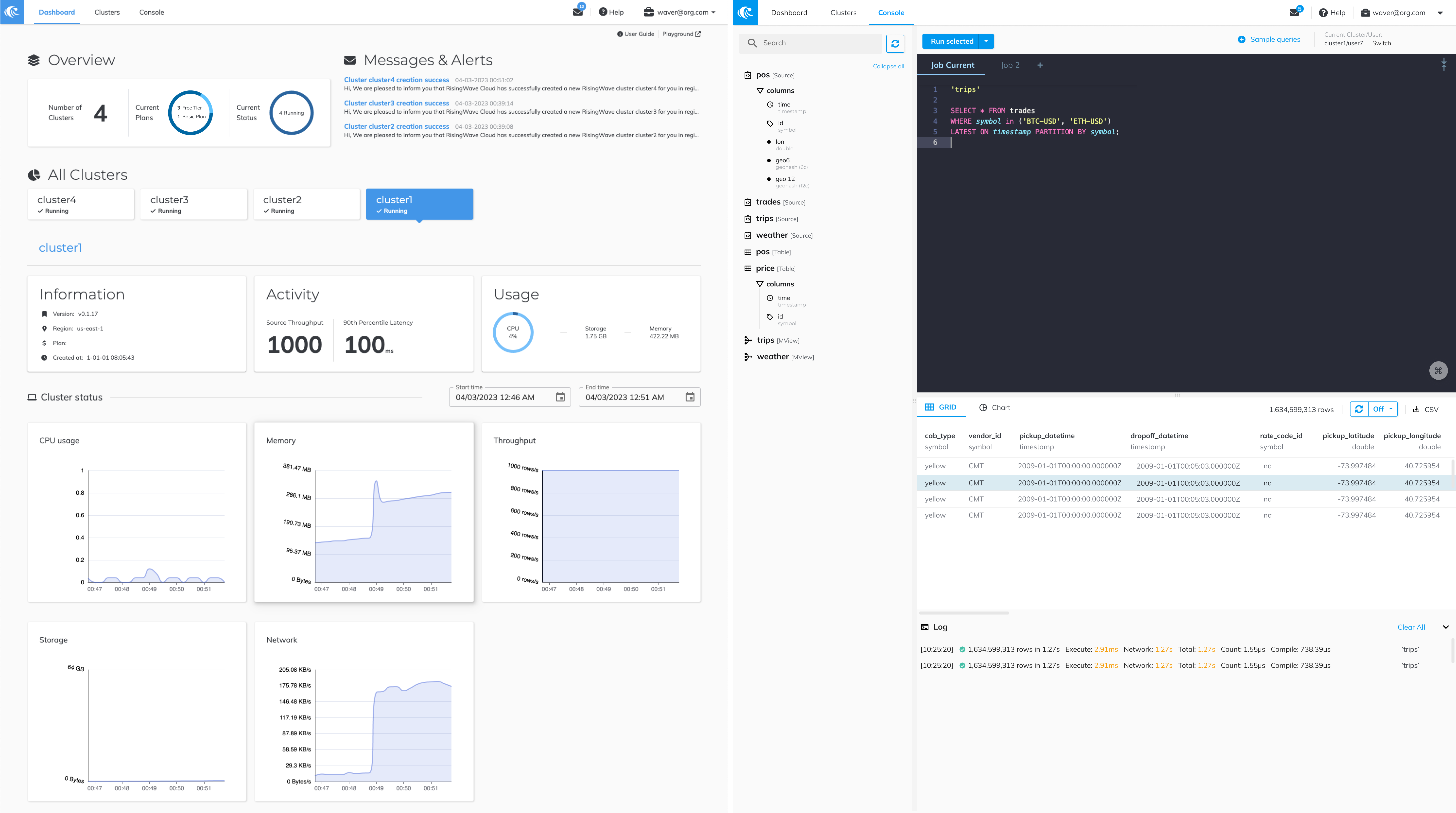The width and height of the screenshot is (1456, 813).
Task: Open the waver@org.com account menu in Dashboard
Action: tap(680, 12)
